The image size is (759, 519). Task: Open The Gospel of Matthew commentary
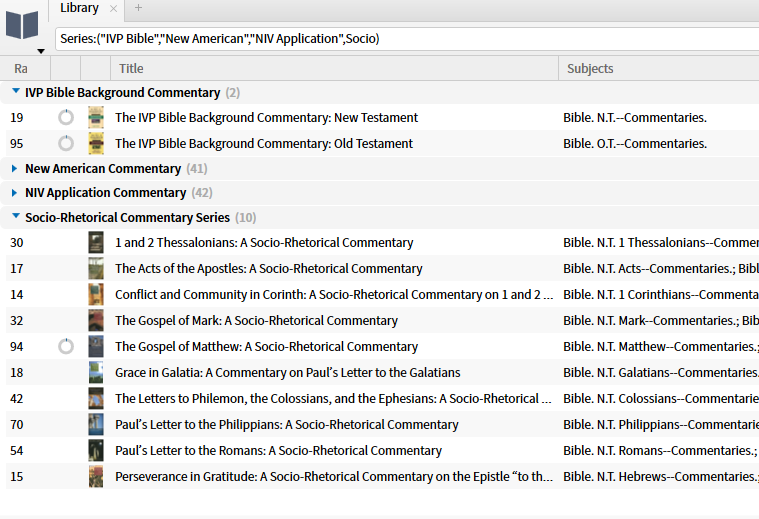pyautogui.click(x=266, y=347)
